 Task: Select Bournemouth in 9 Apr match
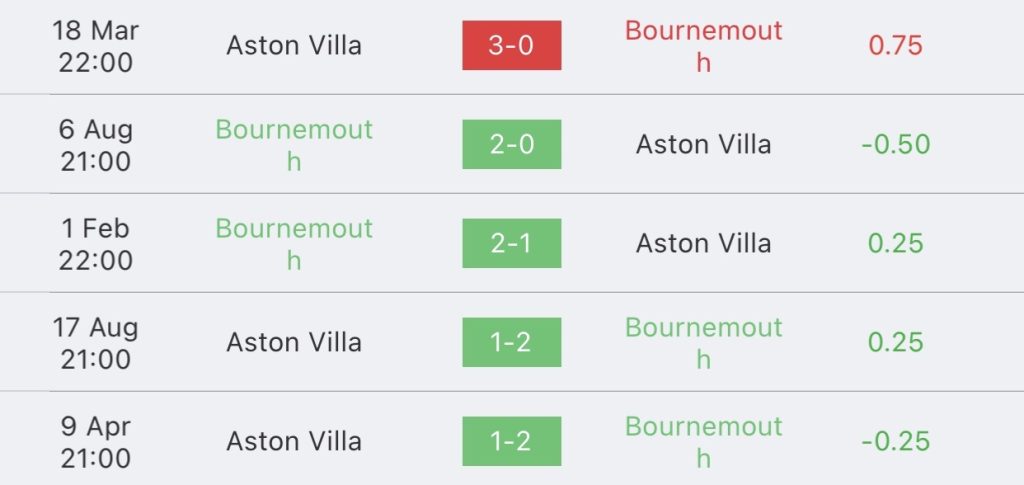click(703, 442)
